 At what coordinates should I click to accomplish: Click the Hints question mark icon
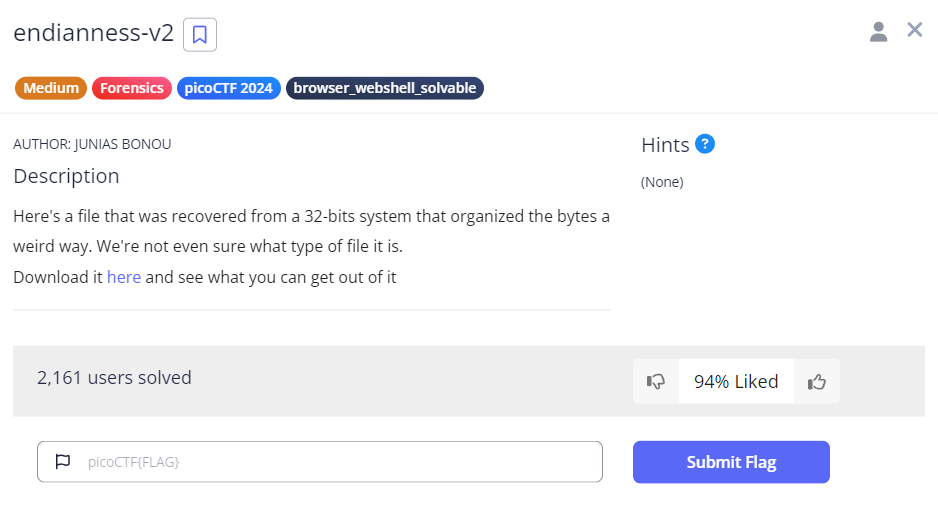click(705, 144)
